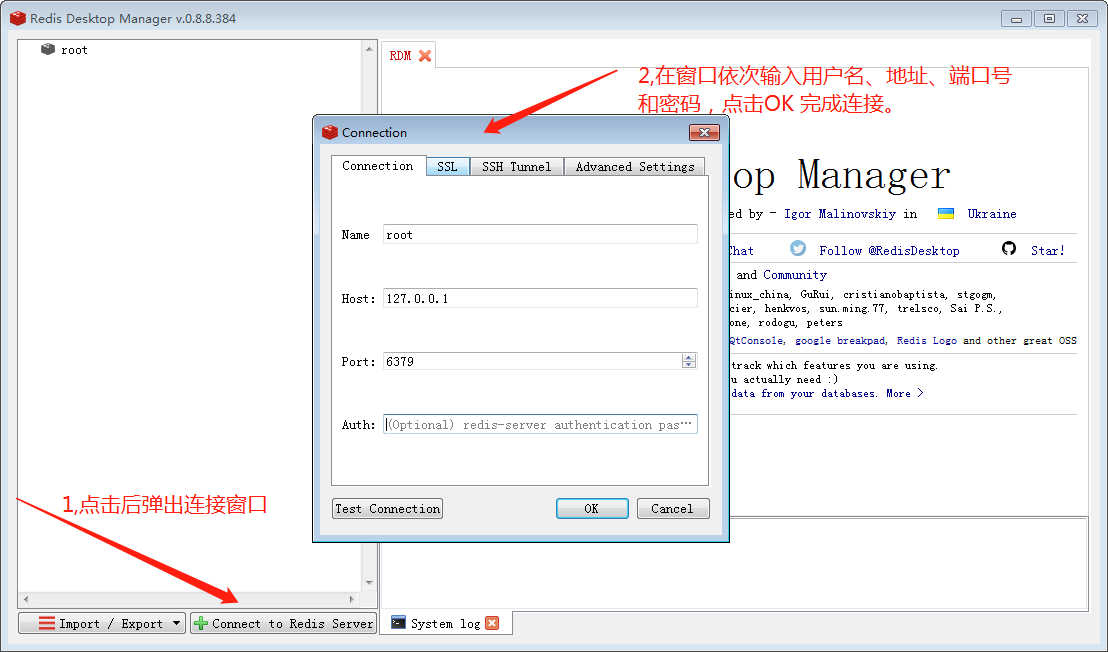Click the Twitter bird icon
The height and width of the screenshot is (652, 1108).
(798, 249)
